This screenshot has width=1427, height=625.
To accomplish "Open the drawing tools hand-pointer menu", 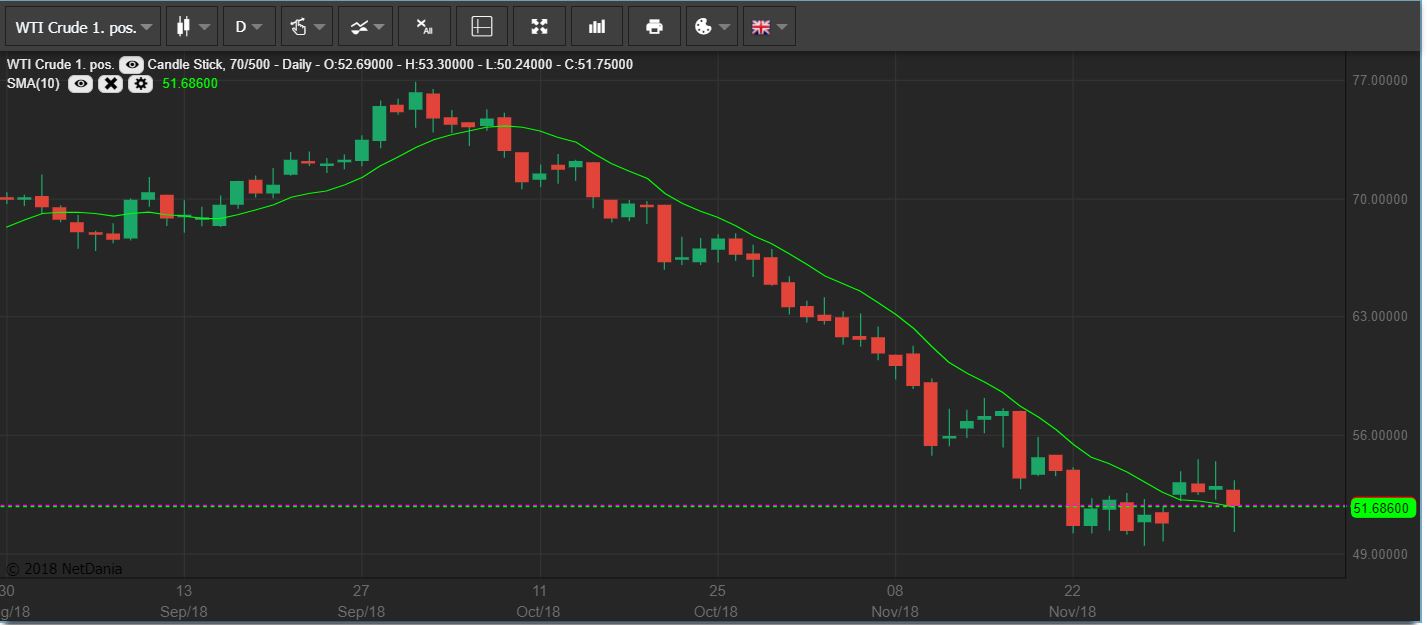I will tap(306, 27).
